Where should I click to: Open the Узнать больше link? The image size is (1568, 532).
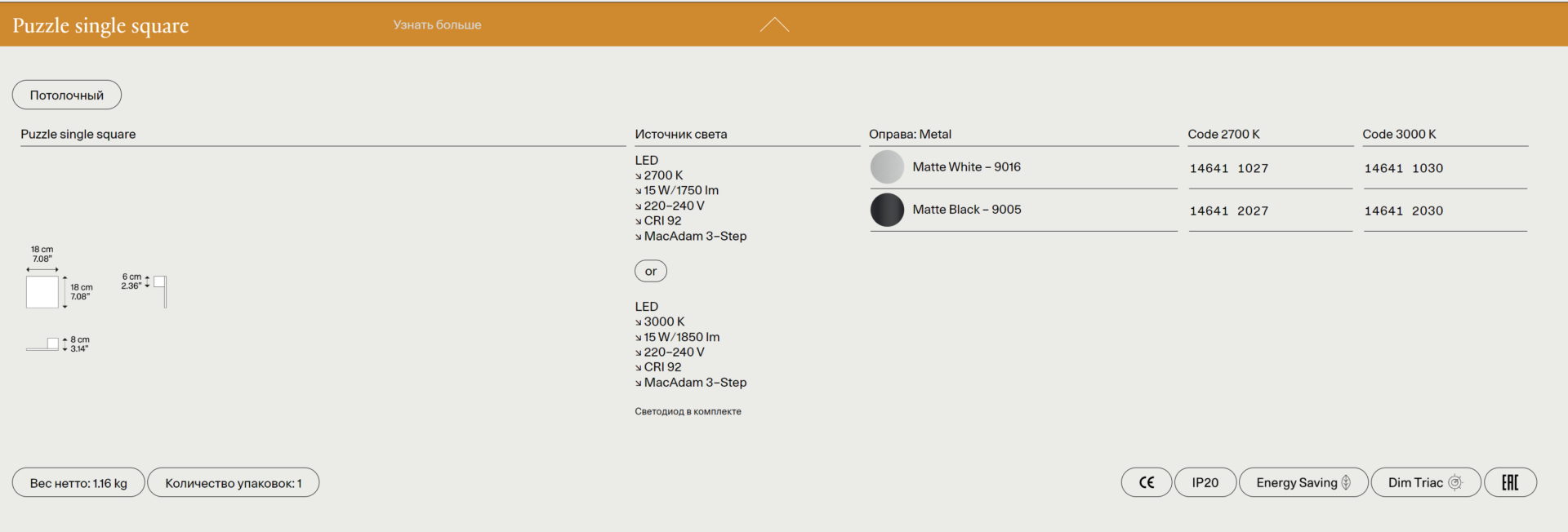tap(437, 25)
